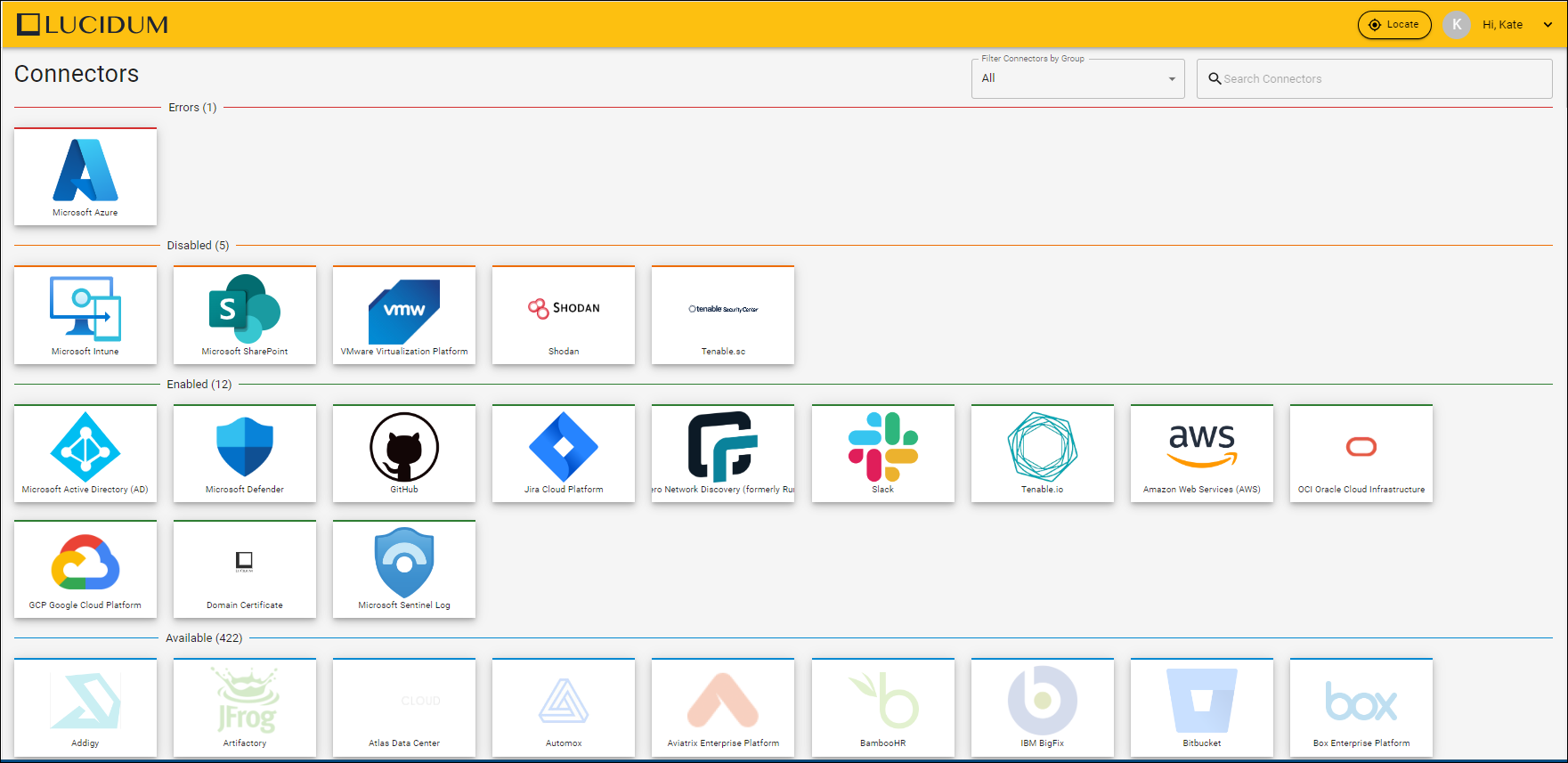Viewport: 1568px width, 763px height.
Task: Click the Automox connector card
Action: 564,708
